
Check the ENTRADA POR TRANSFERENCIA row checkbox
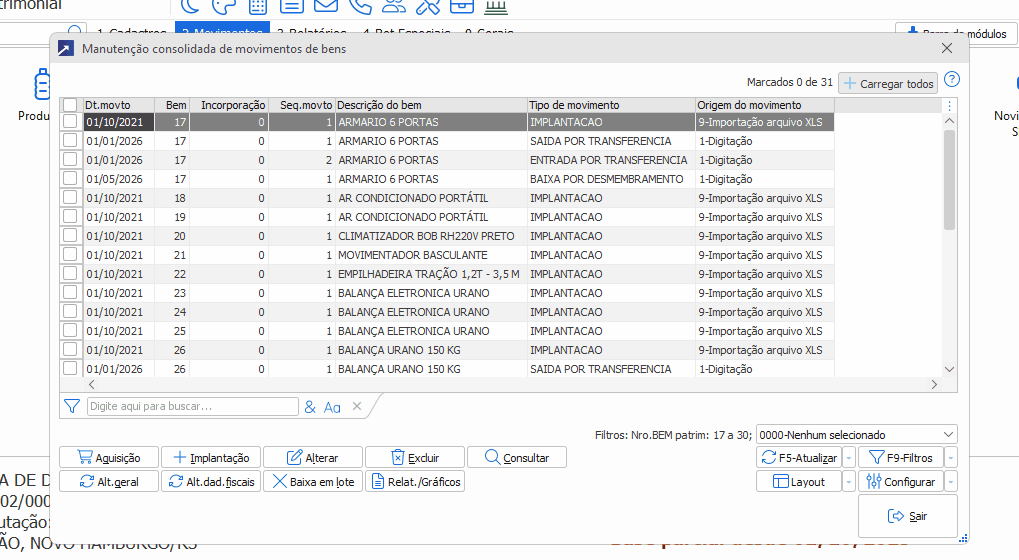click(70, 159)
